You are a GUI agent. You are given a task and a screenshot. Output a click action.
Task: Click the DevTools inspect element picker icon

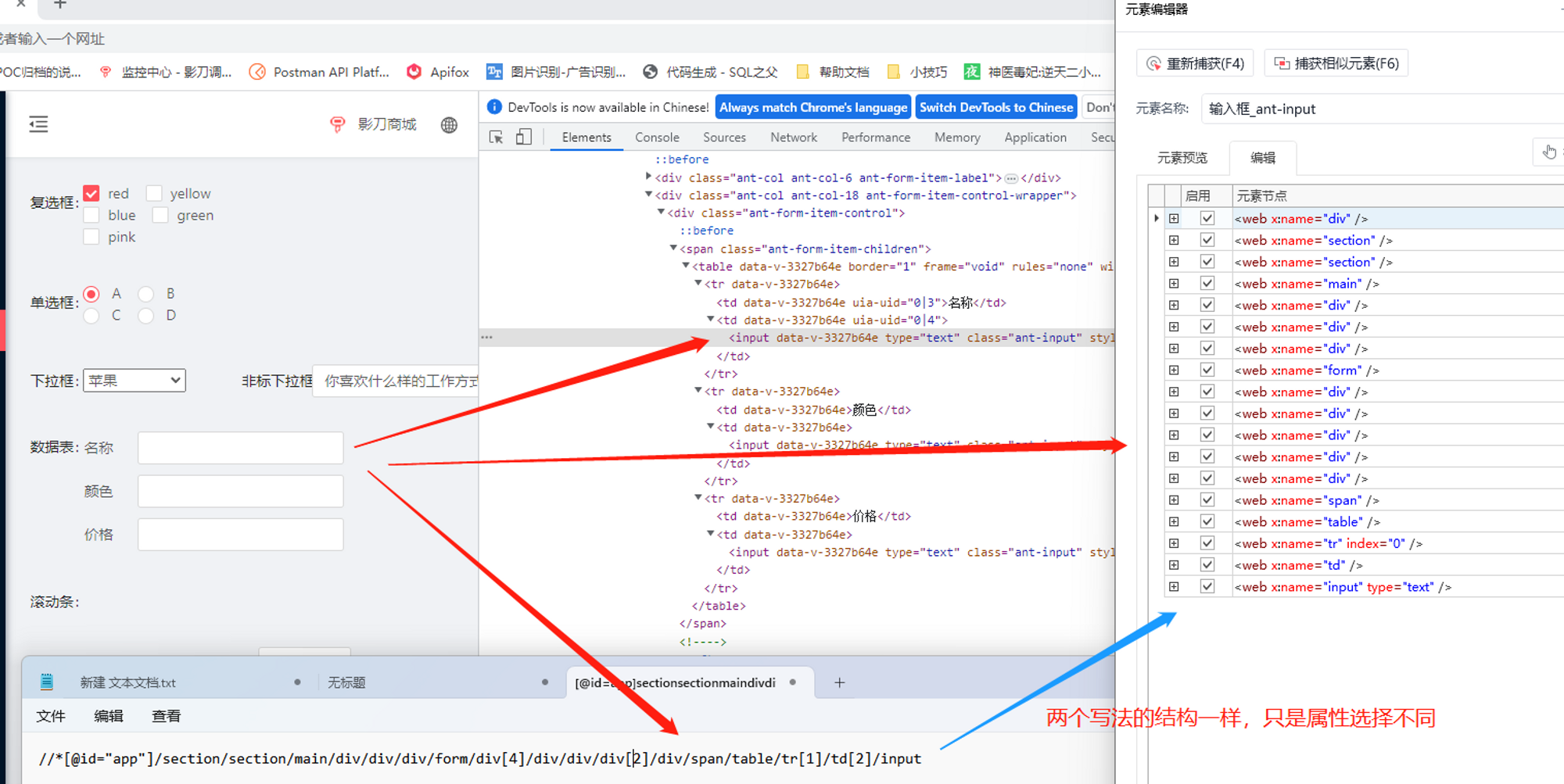[496, 138]
